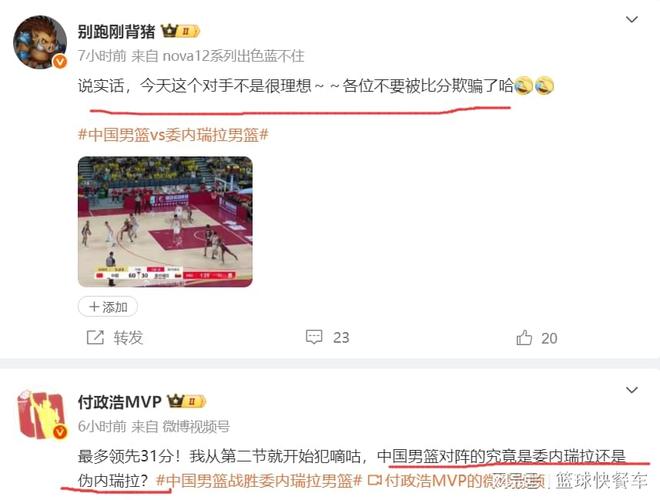Open username 别跑刚背猪
The width and height of the screenshot is (660, 500).
point(117,32)
